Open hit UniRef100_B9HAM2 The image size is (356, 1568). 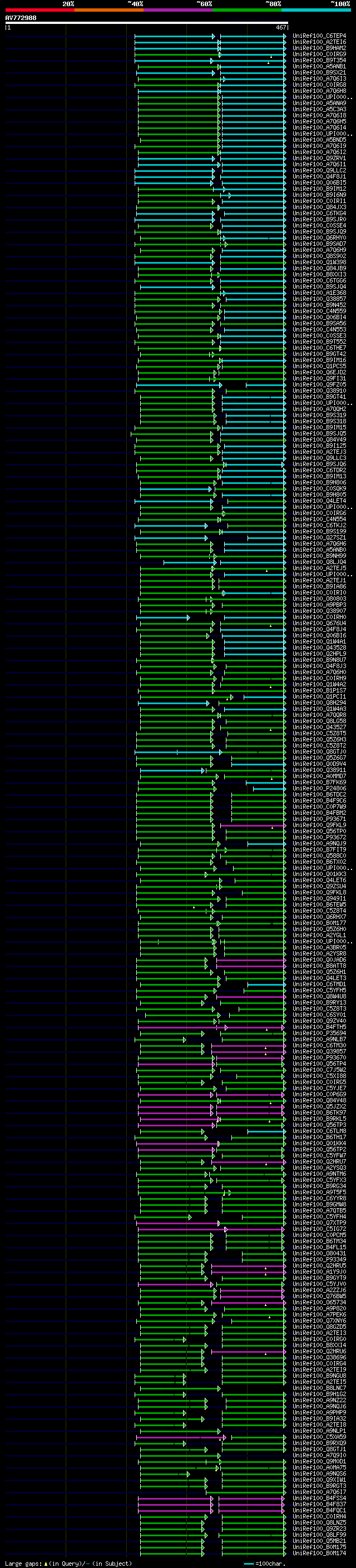319,48
